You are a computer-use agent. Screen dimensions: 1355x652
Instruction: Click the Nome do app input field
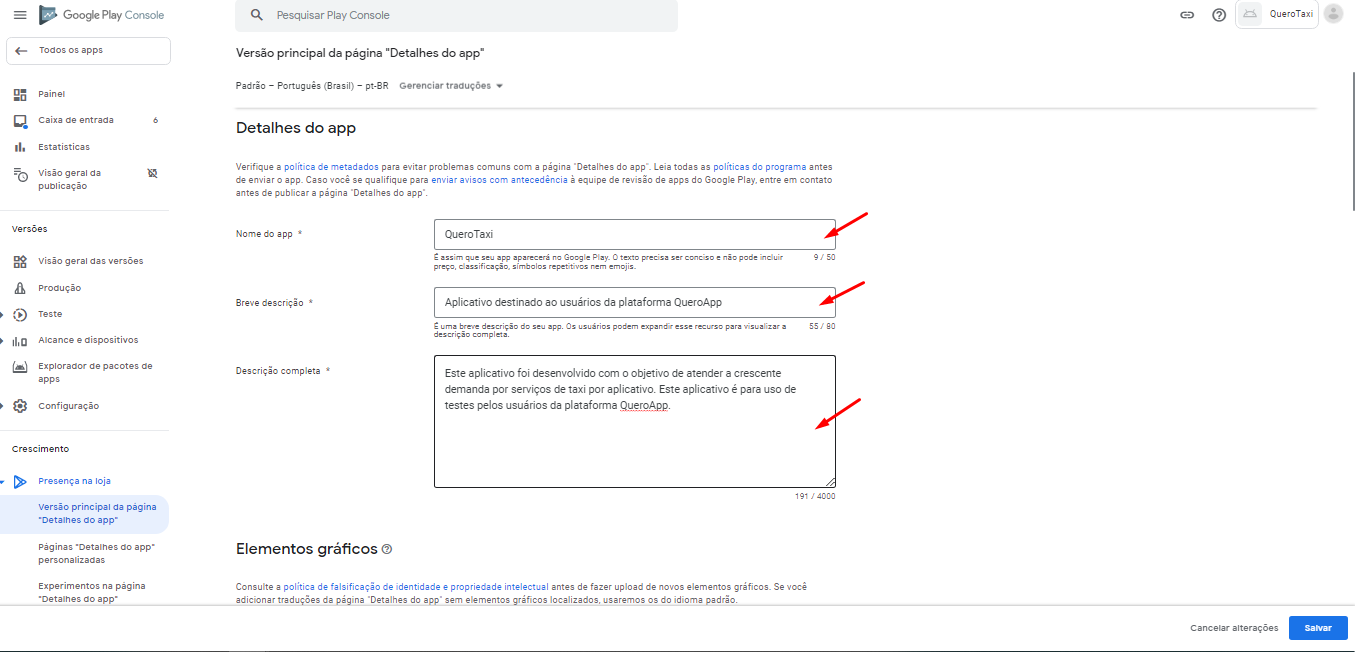635,234
